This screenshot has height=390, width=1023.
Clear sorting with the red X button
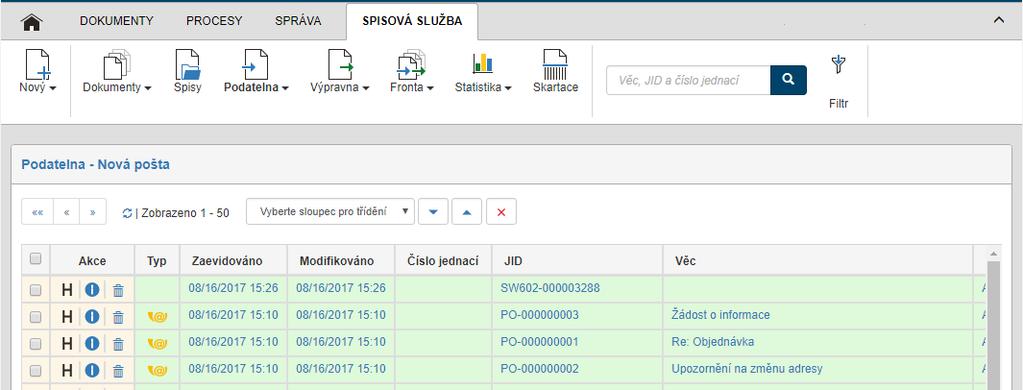[501, 212]
